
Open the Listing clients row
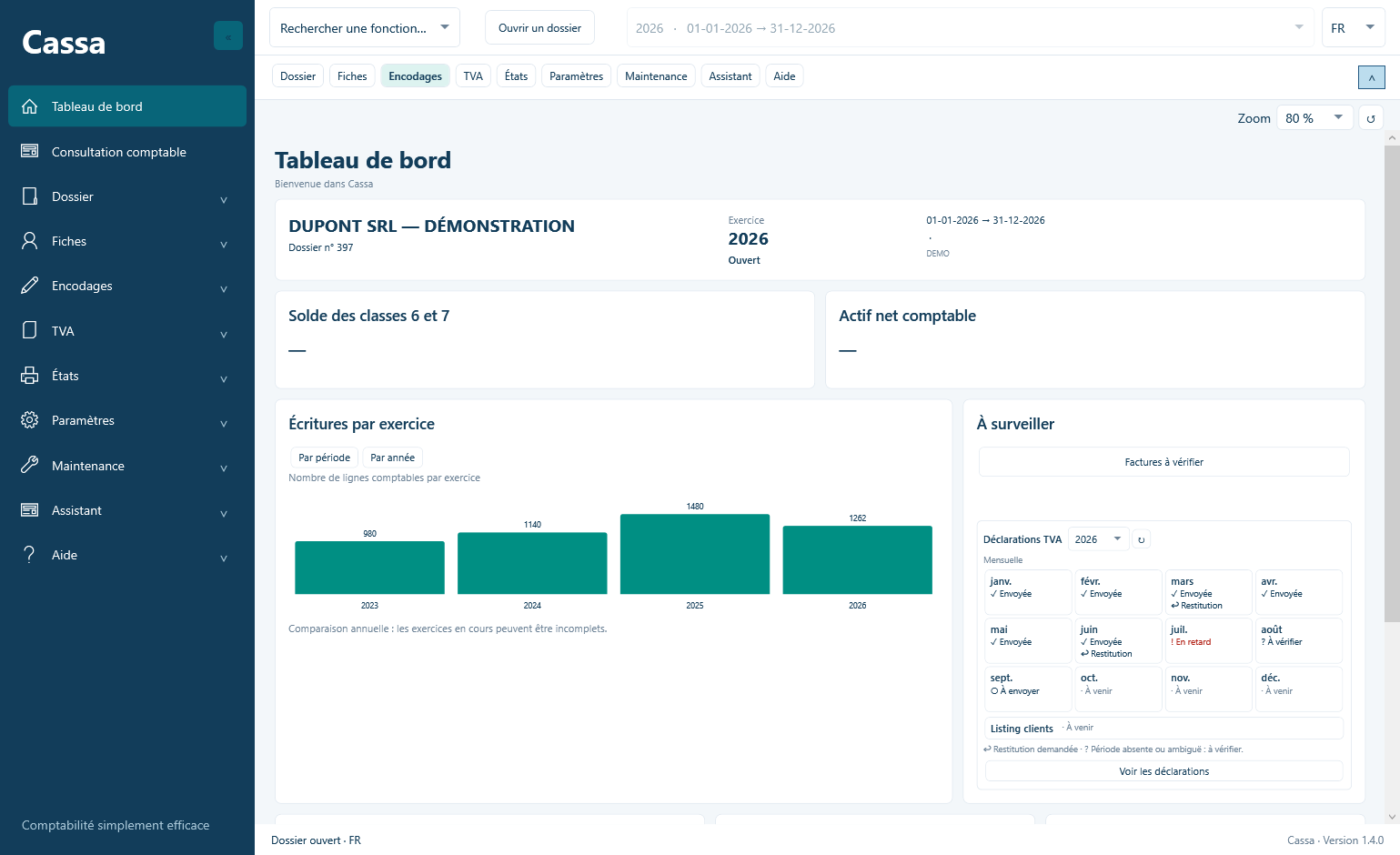(1163, 728)
